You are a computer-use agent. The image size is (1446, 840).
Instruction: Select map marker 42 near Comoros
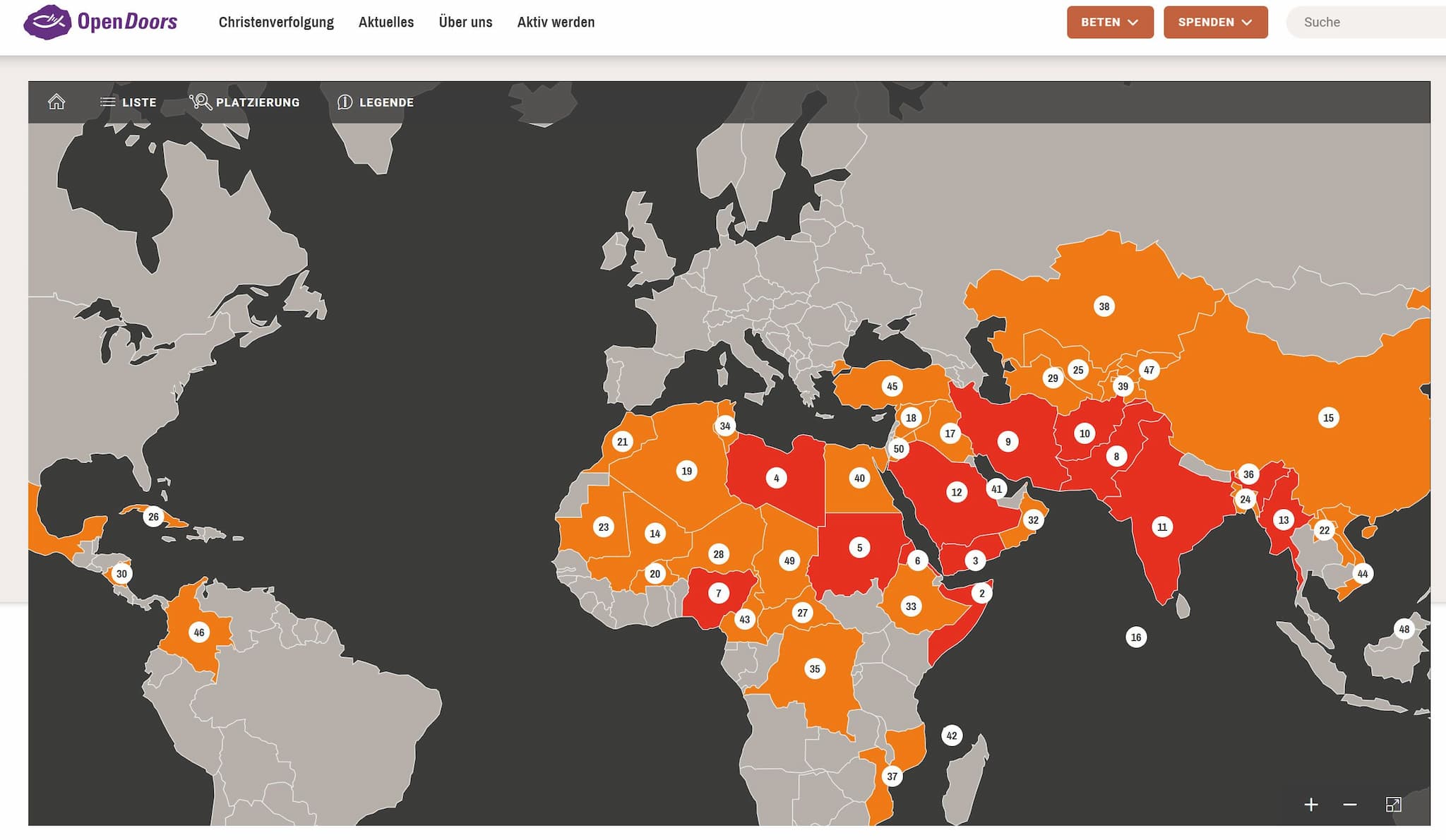click(952, 736)
